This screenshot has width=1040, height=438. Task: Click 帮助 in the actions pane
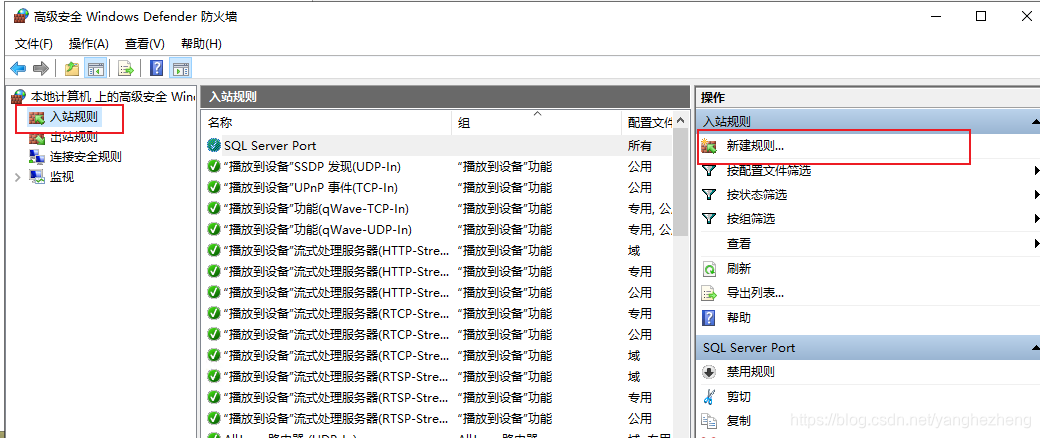(x=739, y=318)
